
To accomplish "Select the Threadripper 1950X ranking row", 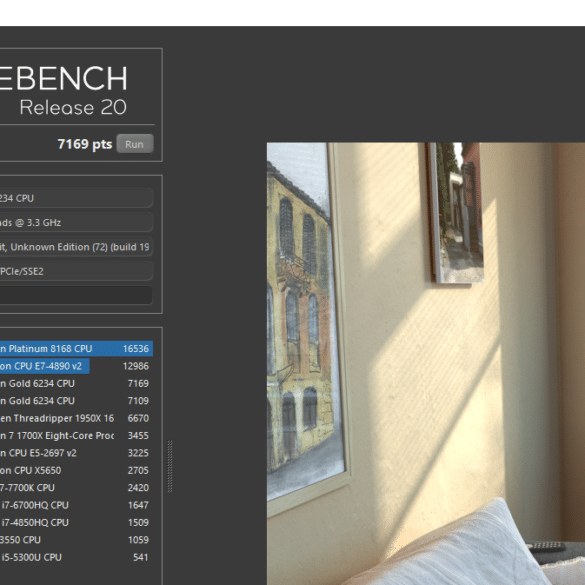I will click(76, 418).
